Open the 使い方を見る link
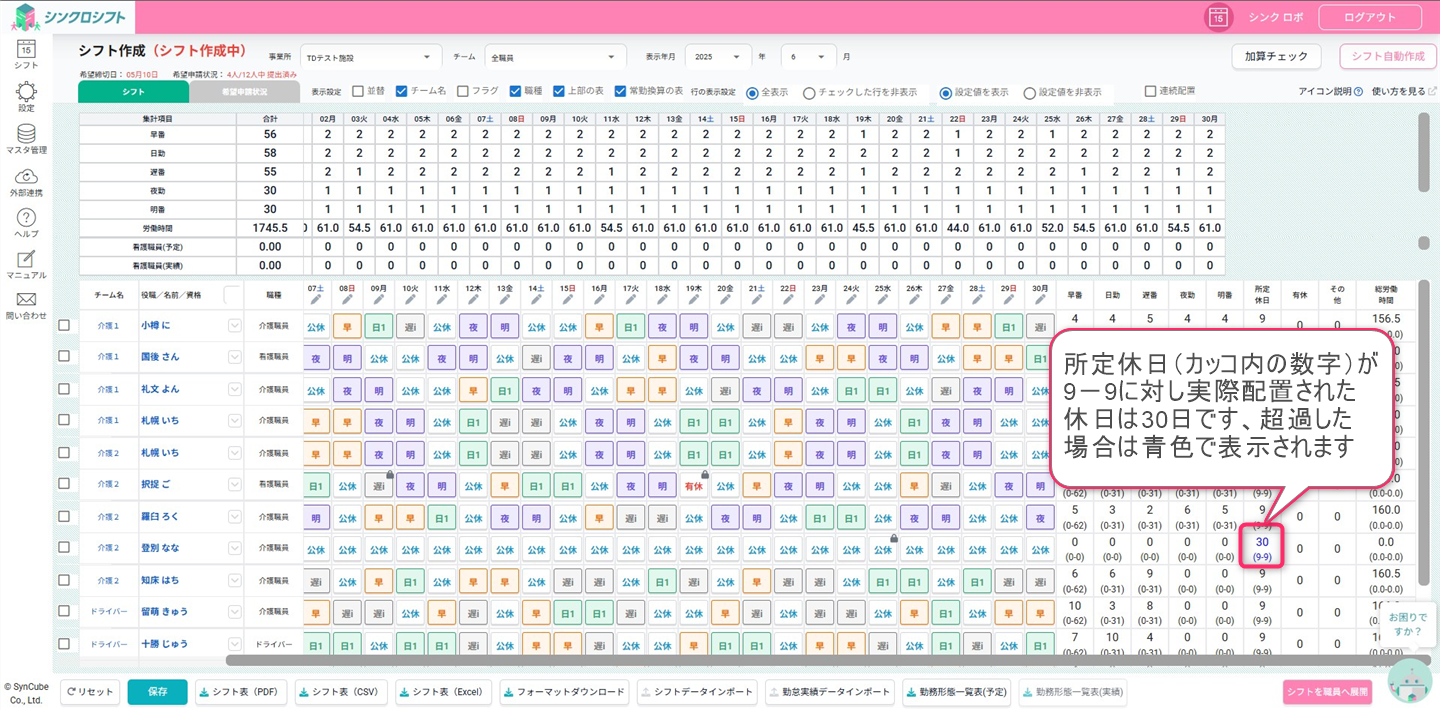The width and height of the screenshot is (1440, 710). [1404, 92]
